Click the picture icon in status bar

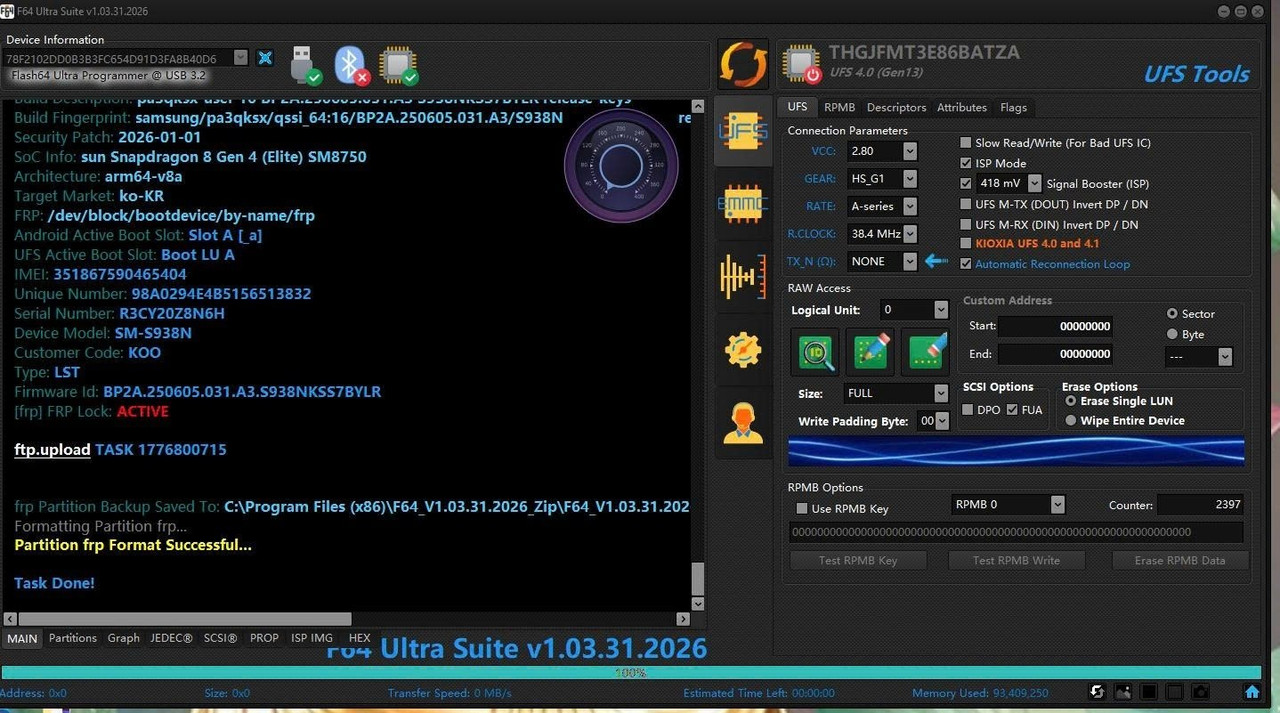(x=1123, y=692)
